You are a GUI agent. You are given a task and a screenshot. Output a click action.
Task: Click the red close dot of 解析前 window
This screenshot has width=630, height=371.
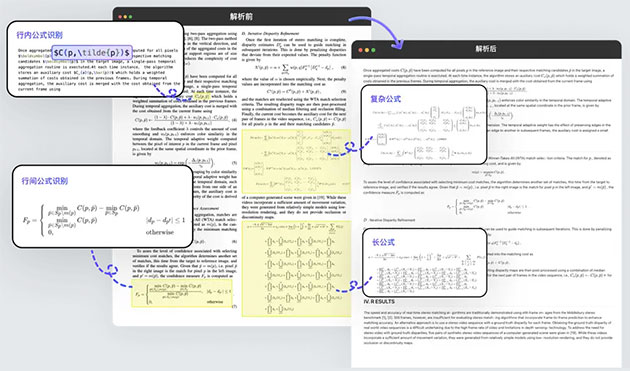tap(120, 17)
